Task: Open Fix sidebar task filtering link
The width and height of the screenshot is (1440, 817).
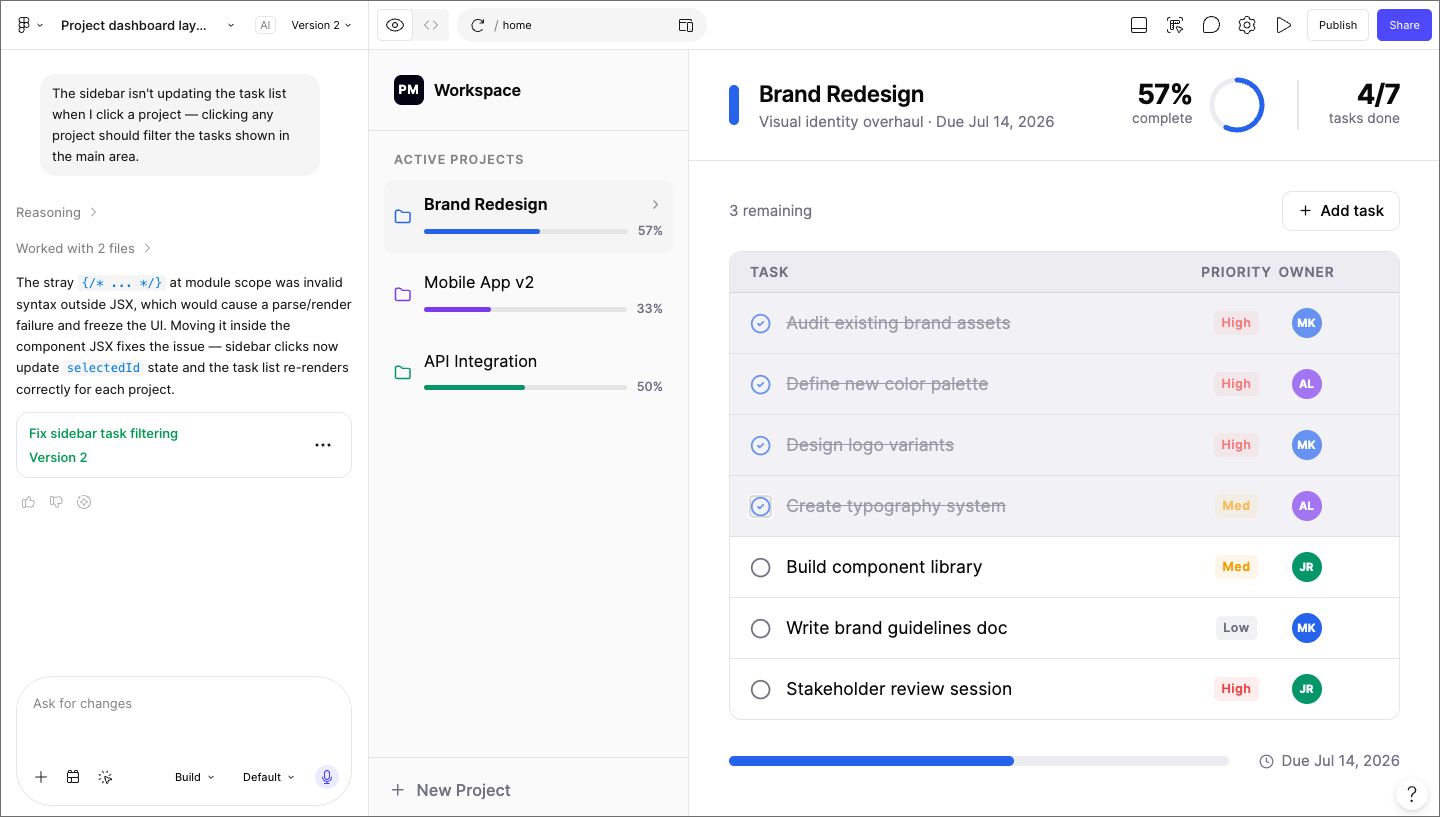Action: [103, 433]
